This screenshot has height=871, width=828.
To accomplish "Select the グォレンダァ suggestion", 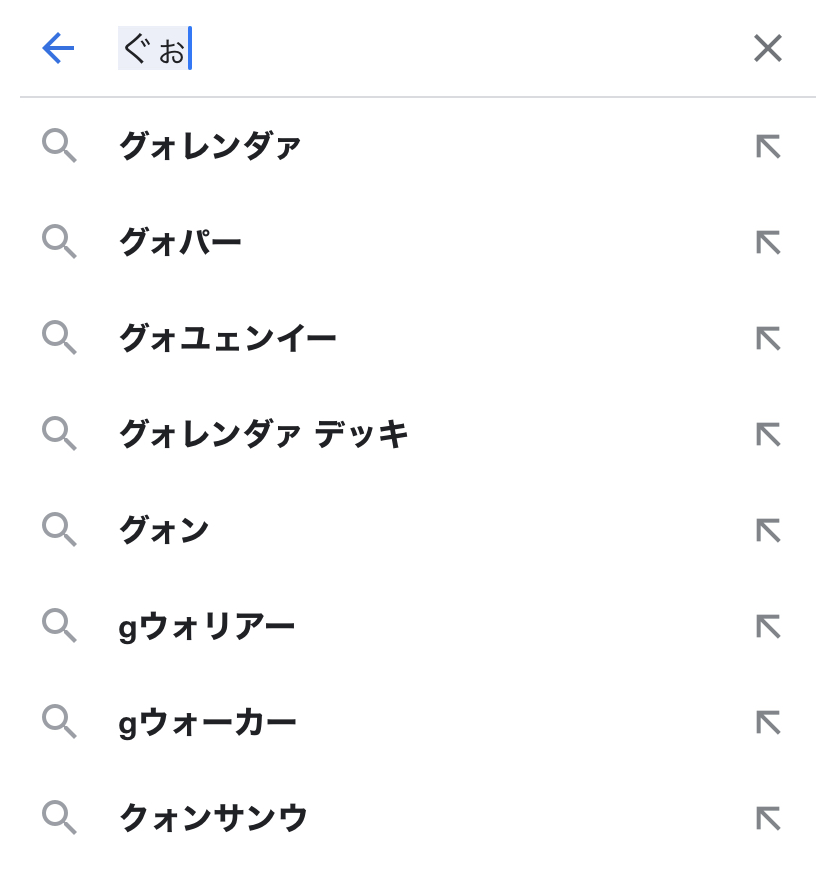I will [x=210, y=147].
